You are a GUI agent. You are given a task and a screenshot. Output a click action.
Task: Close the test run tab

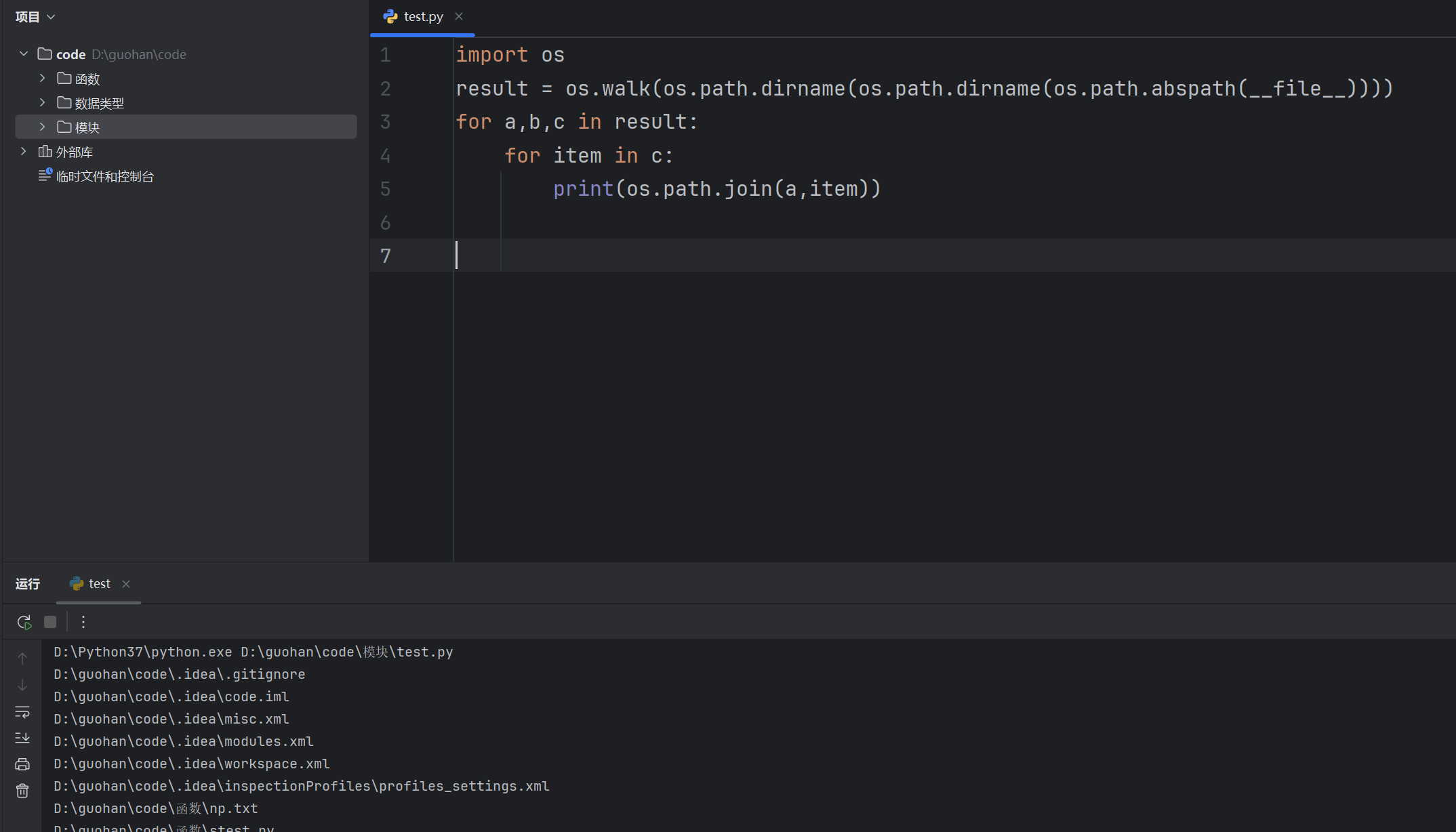point(126,584)
